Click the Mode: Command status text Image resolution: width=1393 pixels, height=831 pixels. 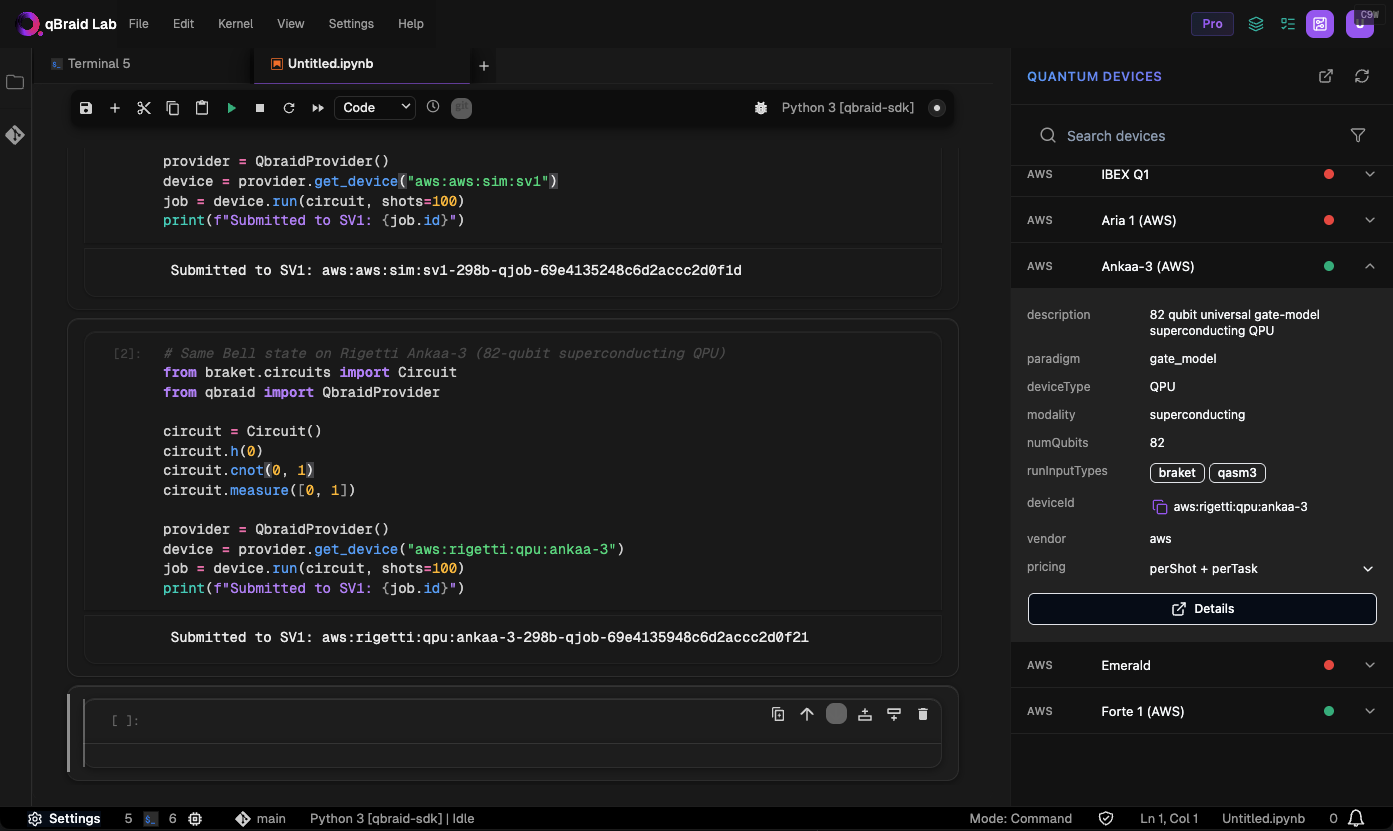[1020, 818]
